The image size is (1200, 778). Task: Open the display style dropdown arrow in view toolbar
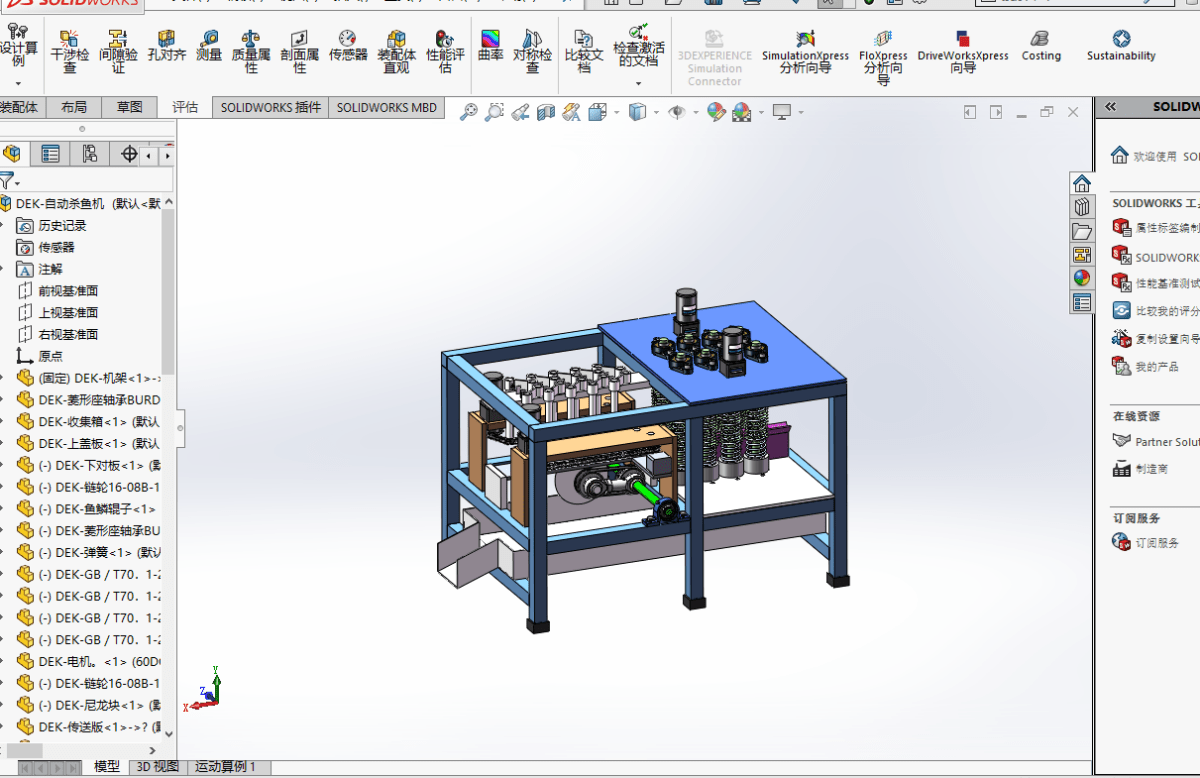656,113
